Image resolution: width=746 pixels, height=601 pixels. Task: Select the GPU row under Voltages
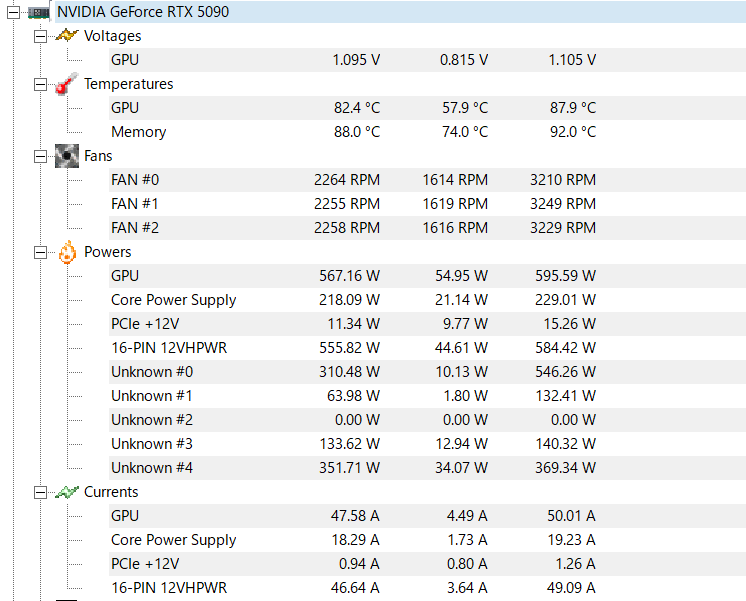pyautogui.click(x=427, y=60)
